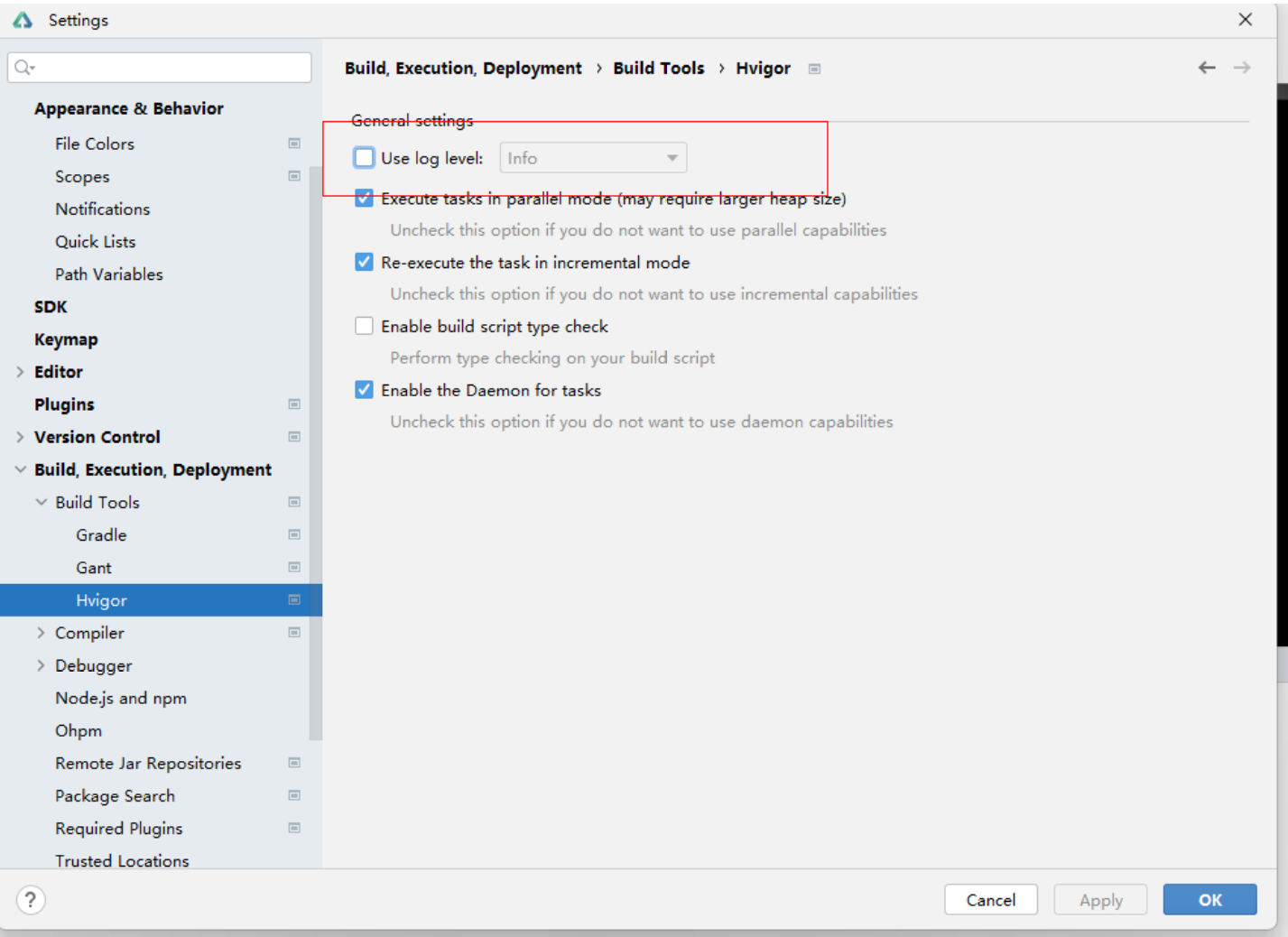Viewport: 1288px width, 937px height.
Task: Click the project-level icon beside Hvigor breadcrumb
Action: click(x=814, y=69)
